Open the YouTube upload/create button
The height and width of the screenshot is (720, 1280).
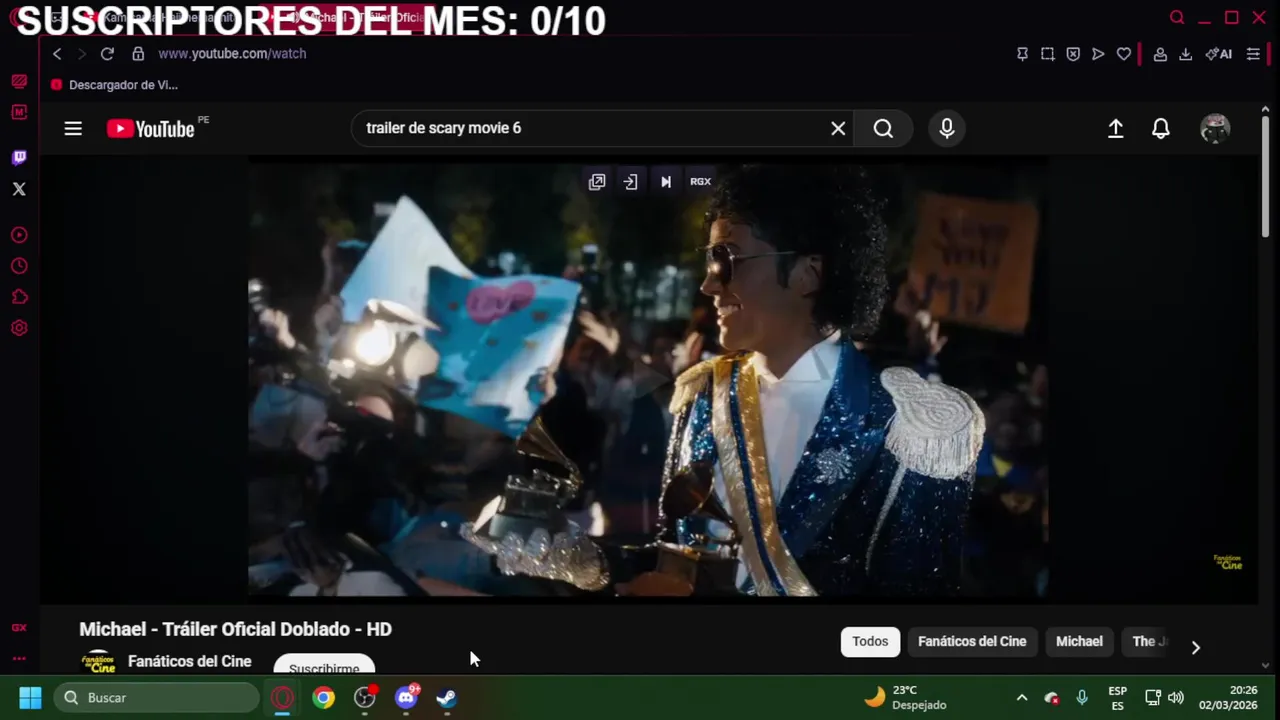1116,128
